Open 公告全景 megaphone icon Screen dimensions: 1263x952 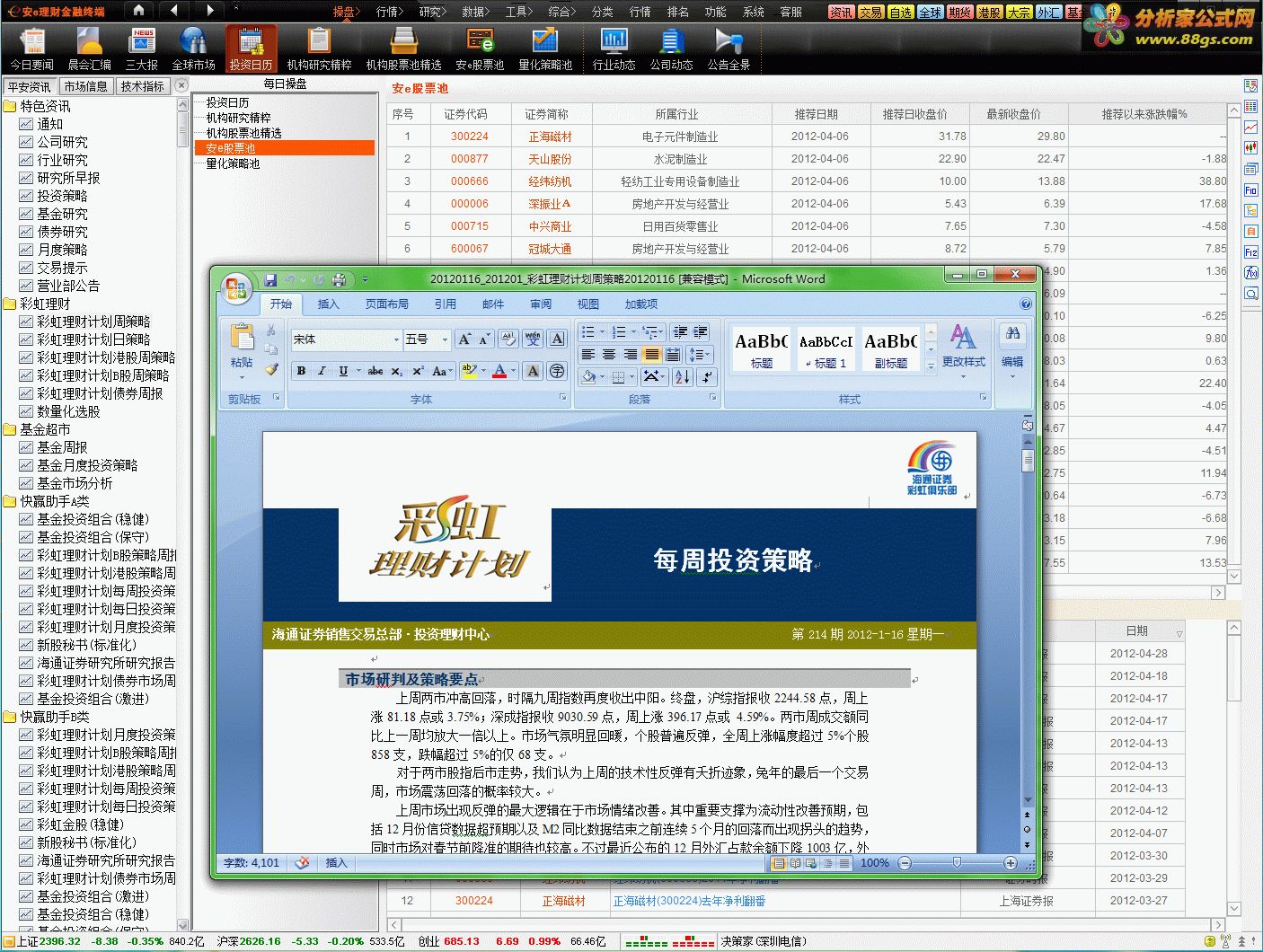point(729,48)
